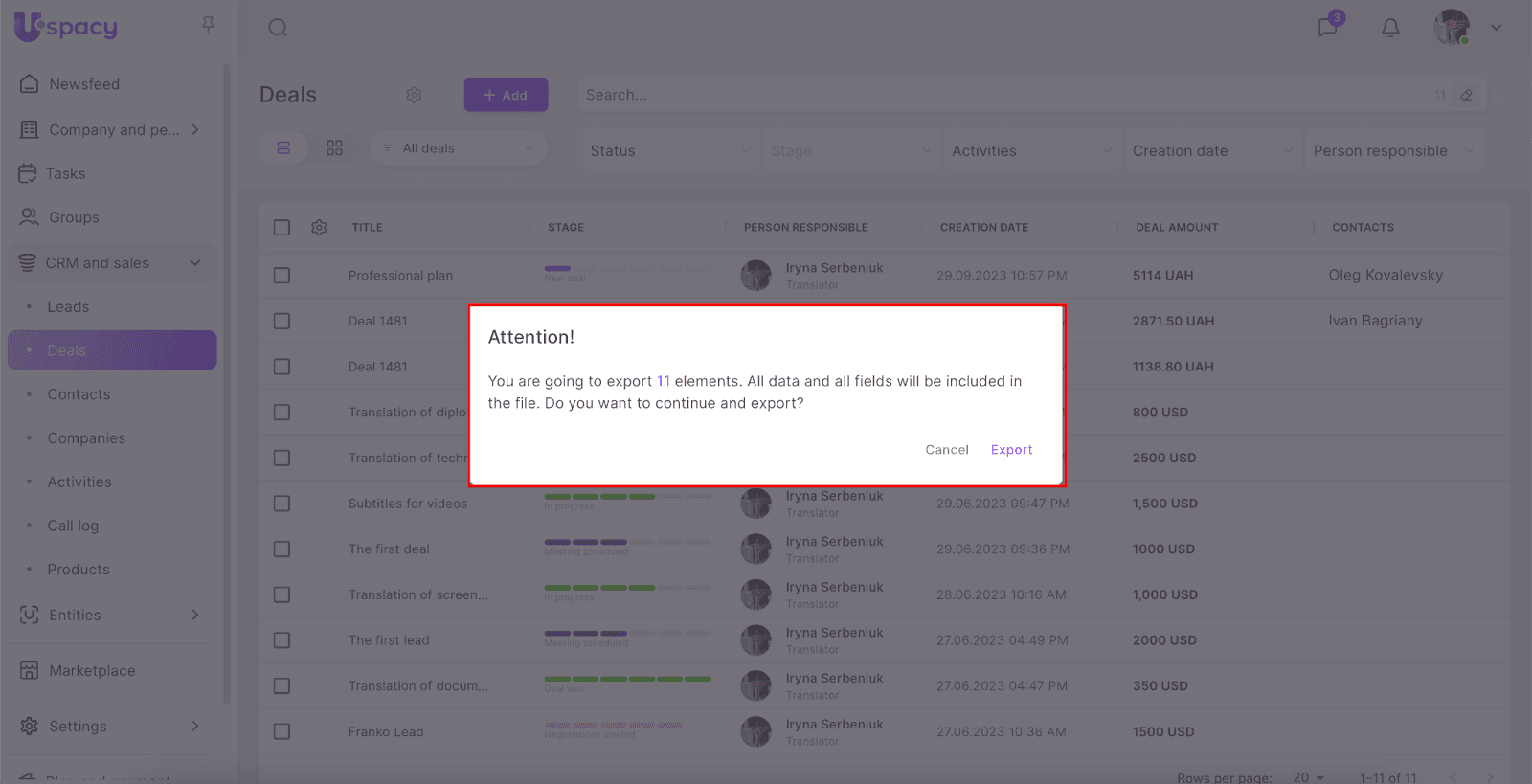Screen dimensions: 1532x784
Task: Go to Leads in sidebar
Action: 68,307
